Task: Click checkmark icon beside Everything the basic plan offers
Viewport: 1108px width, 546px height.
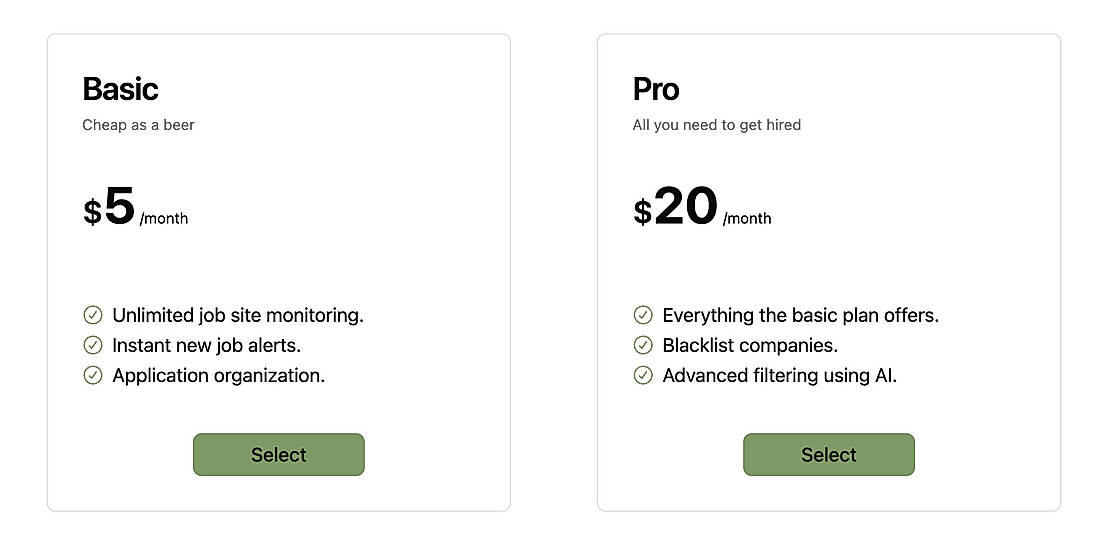Action: click(x=643, y=315)
